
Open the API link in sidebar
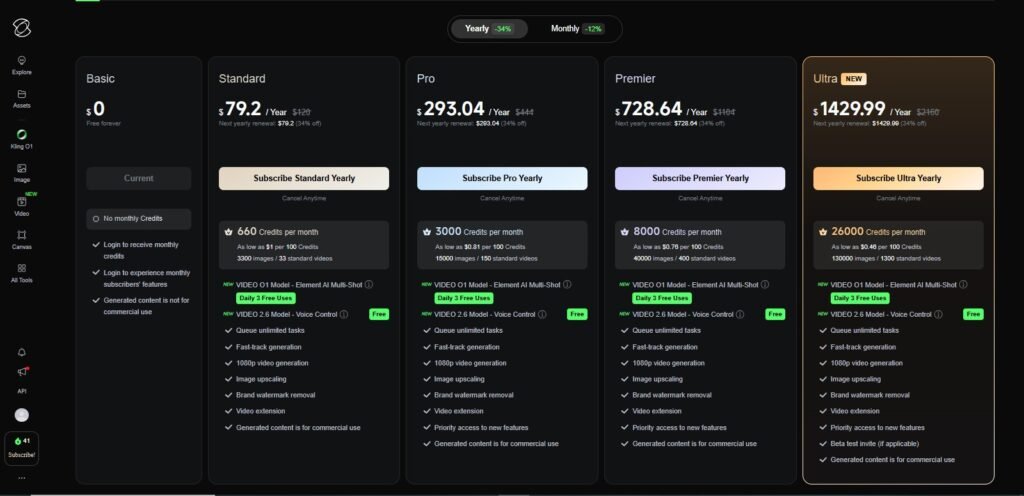click(21, 391)
